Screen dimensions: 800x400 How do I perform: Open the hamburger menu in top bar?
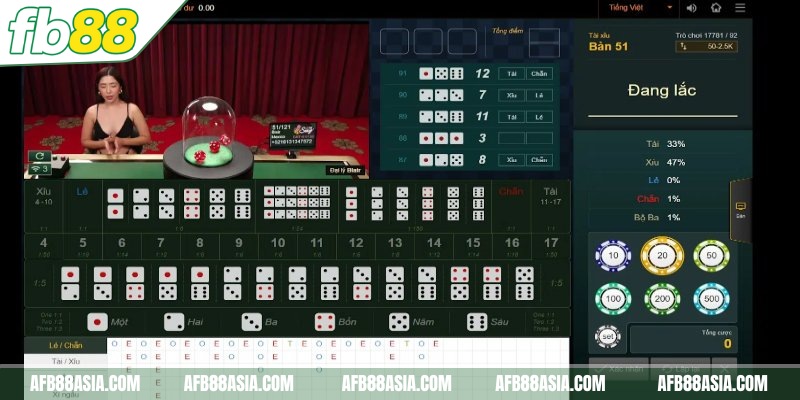pyautogui.click(x=740, y=8)
